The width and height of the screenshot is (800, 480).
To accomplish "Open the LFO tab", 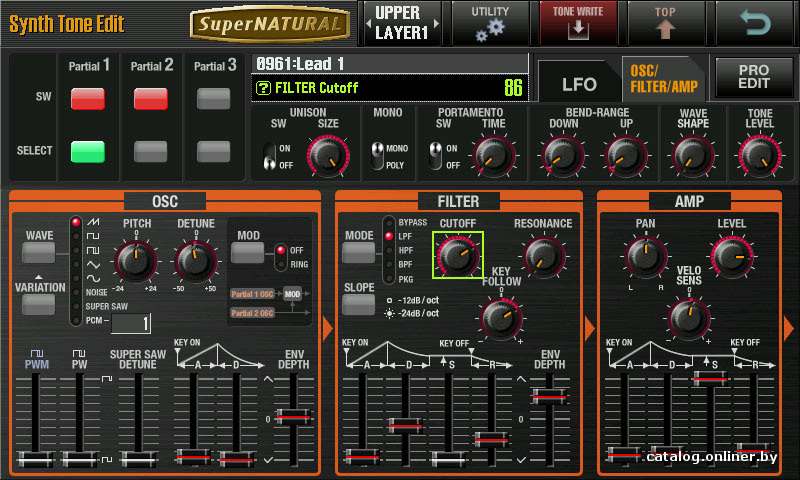I will pyautogui.click(x=579, y=81).
